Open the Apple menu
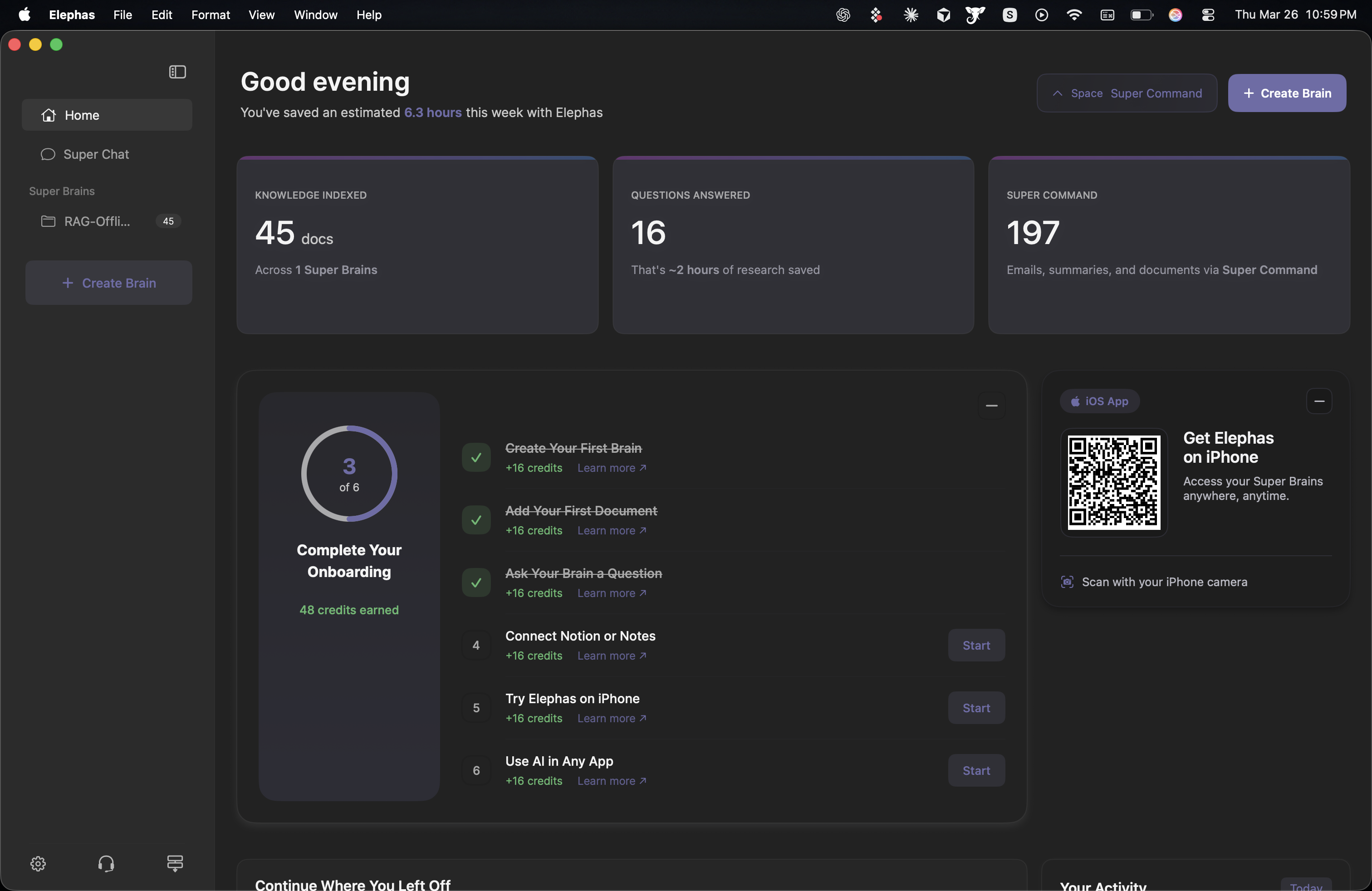The width and height of the screenshot is (1372, 891). 24,15
